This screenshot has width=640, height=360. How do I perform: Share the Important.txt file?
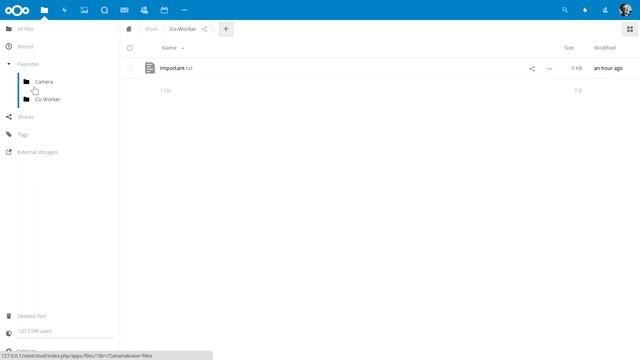pos(532,69)
